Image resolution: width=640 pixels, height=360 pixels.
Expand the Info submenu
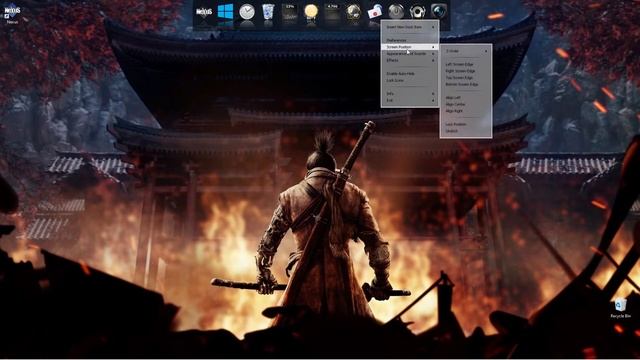[410, 93]
